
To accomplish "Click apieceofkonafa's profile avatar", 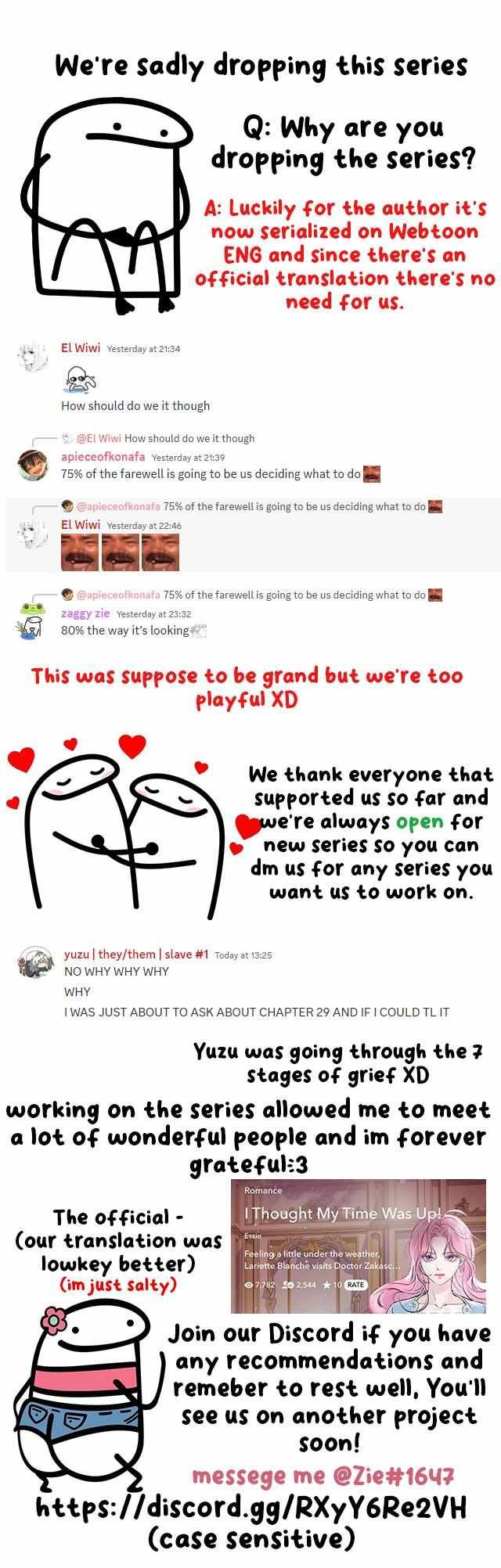I will point(31,466).
